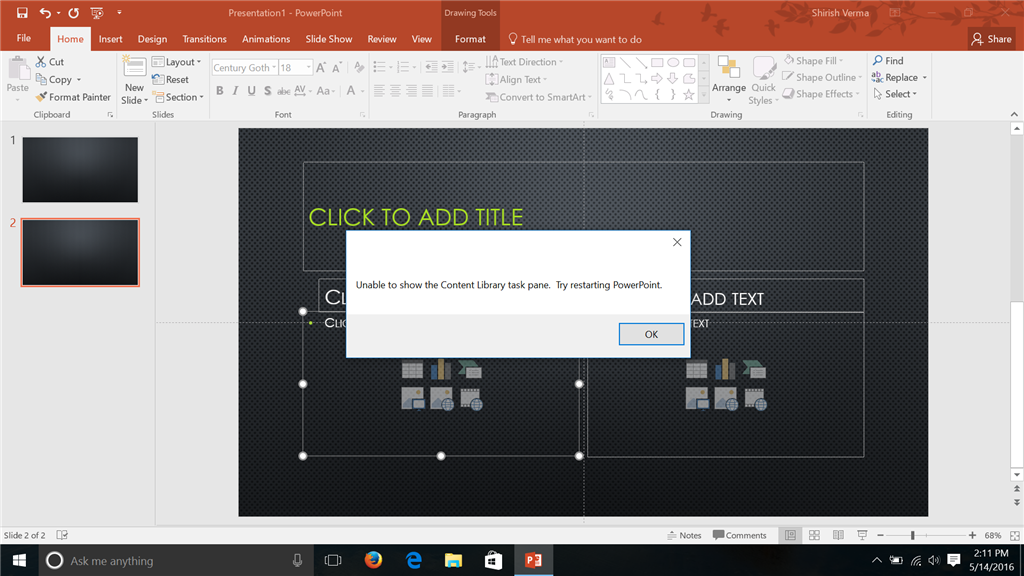Clear all formatting icon

pos(359,67)
